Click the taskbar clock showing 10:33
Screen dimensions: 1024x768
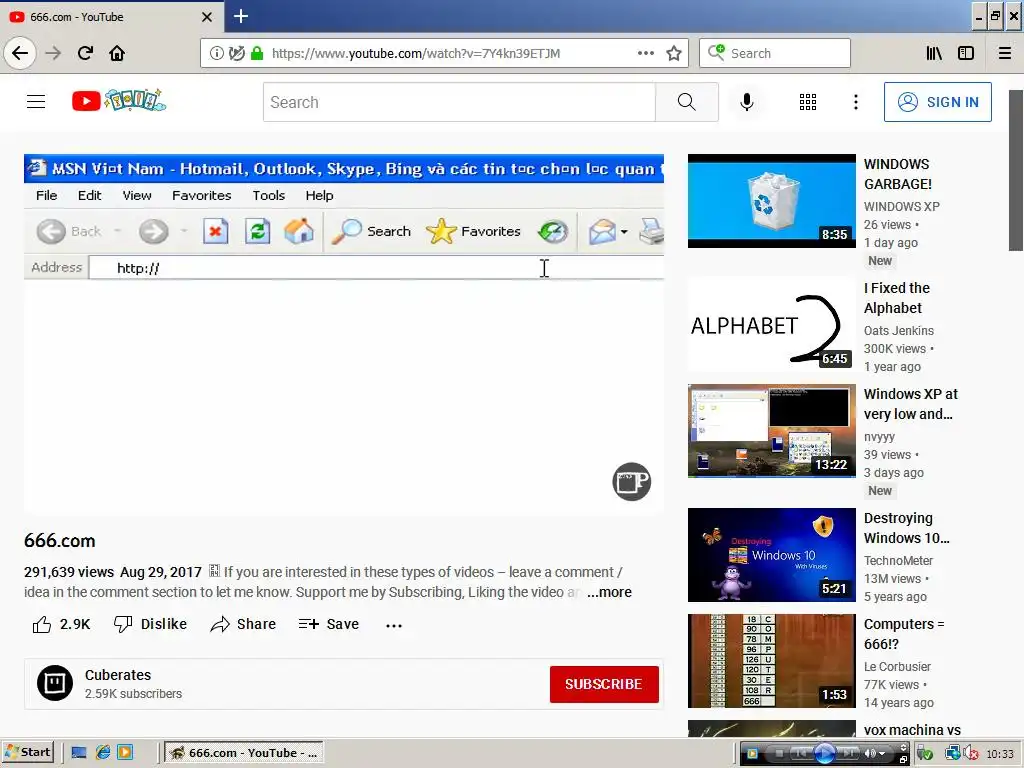click(1000, 754)
